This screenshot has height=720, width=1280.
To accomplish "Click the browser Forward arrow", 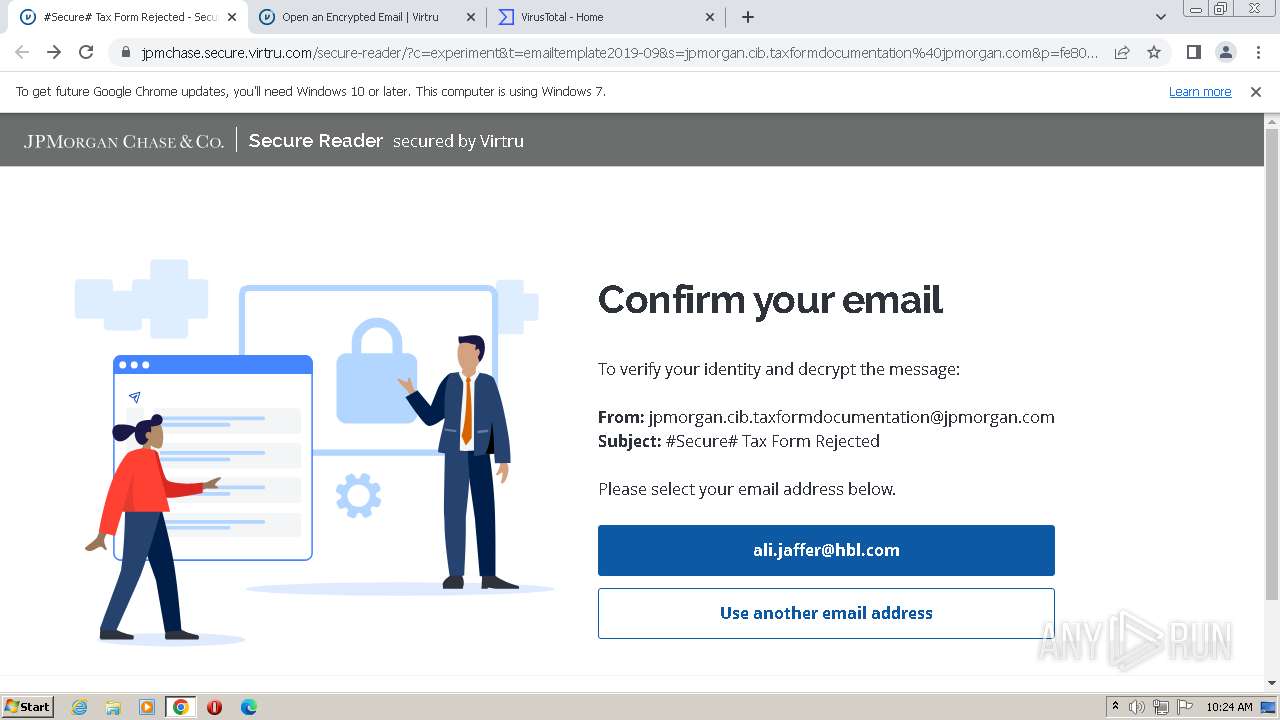I will tap(54, 52).
